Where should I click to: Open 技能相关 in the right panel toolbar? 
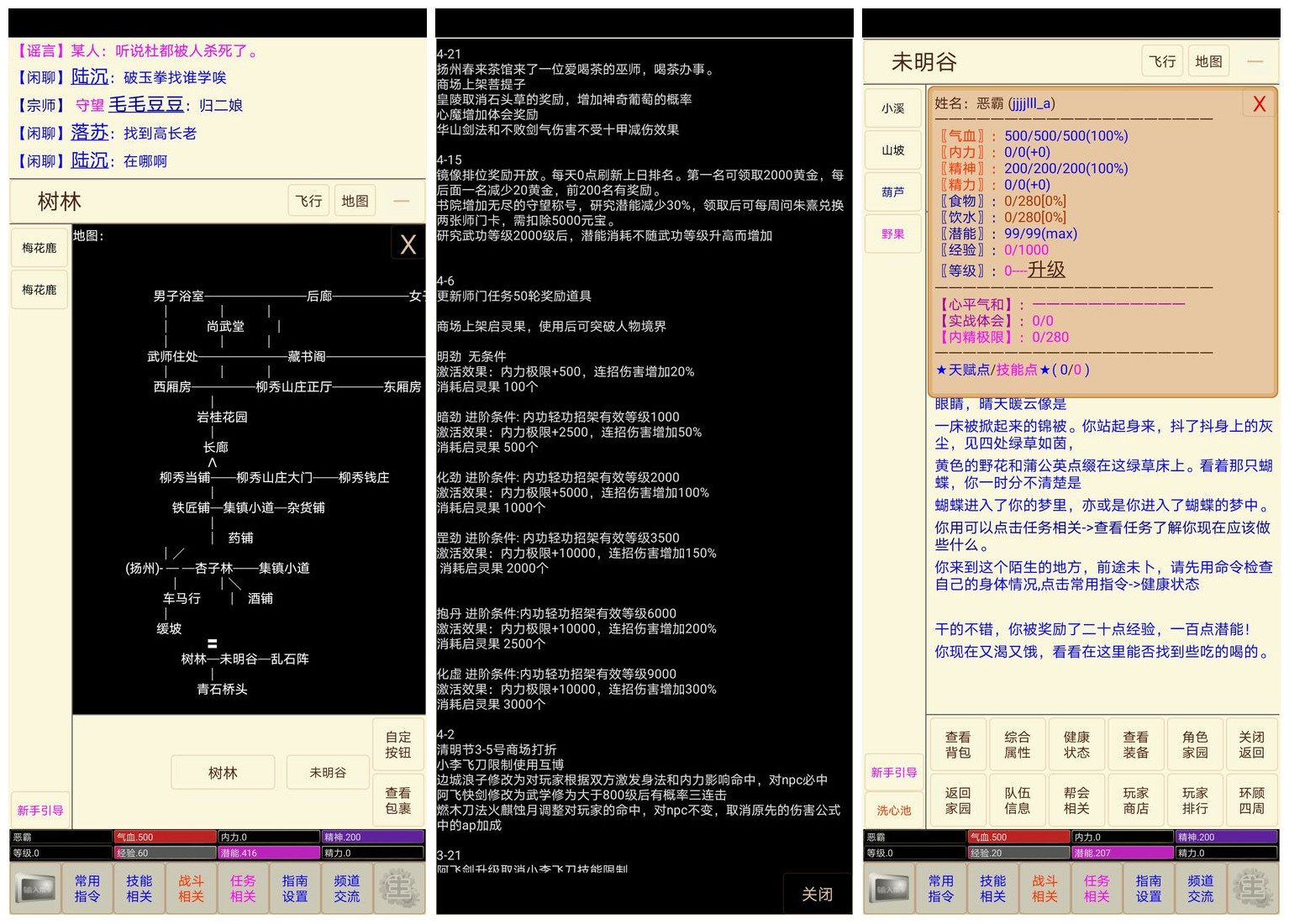coord(993,889)
